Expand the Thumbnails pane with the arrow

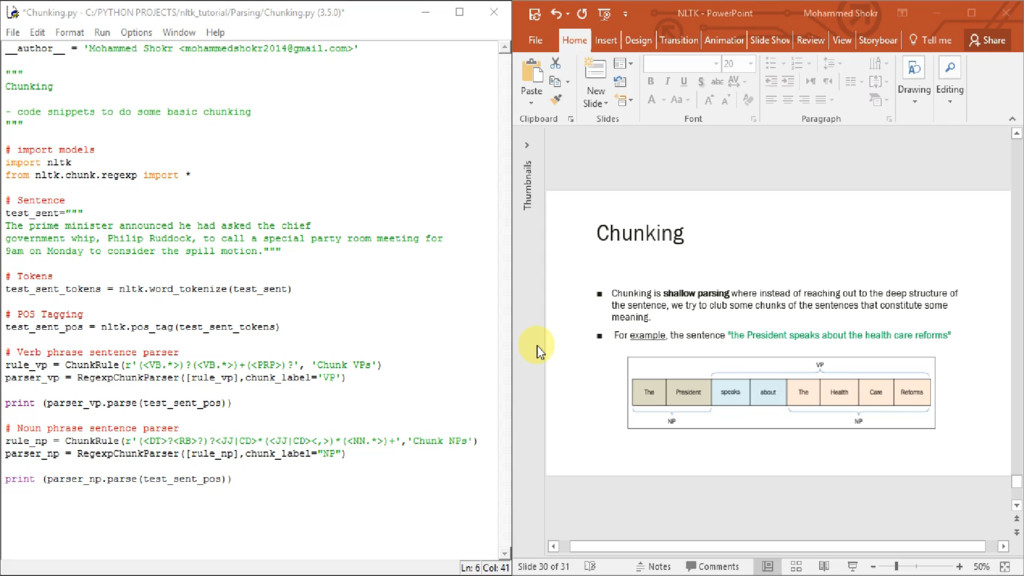pos(527,145)
